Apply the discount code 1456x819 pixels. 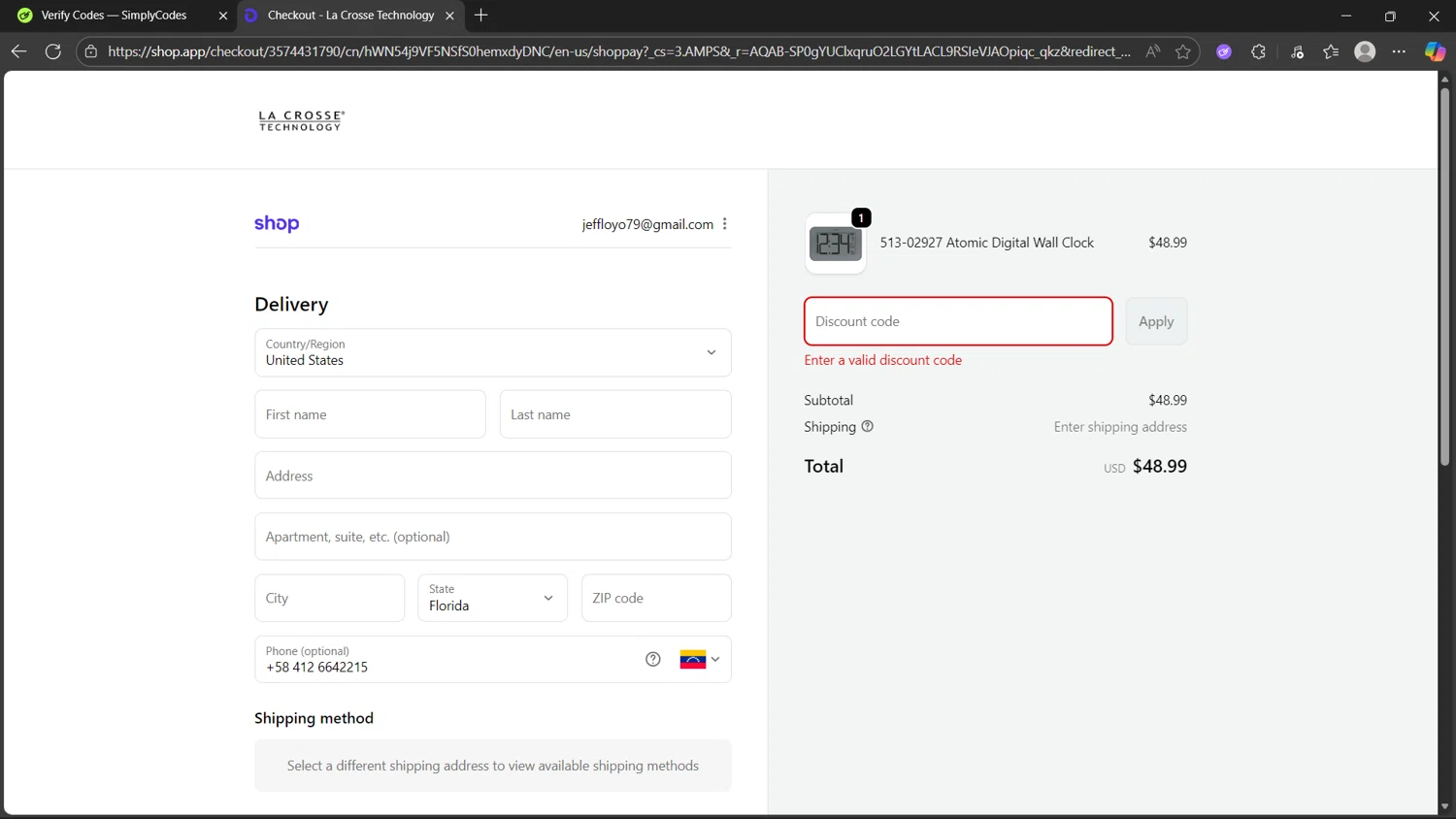click(x=1156, y=321)
